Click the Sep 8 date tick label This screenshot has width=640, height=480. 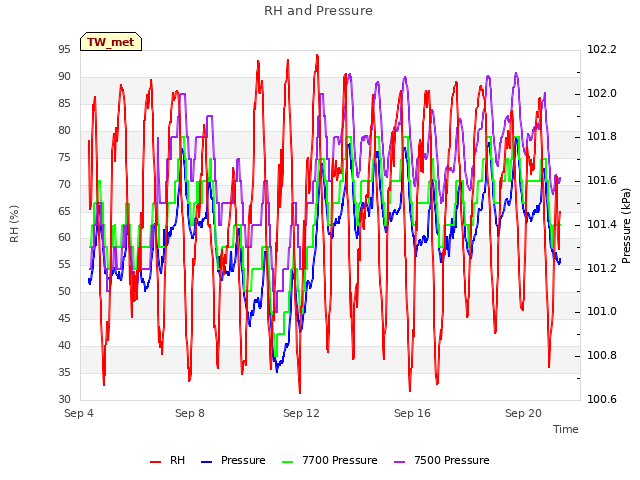[190, 413]
